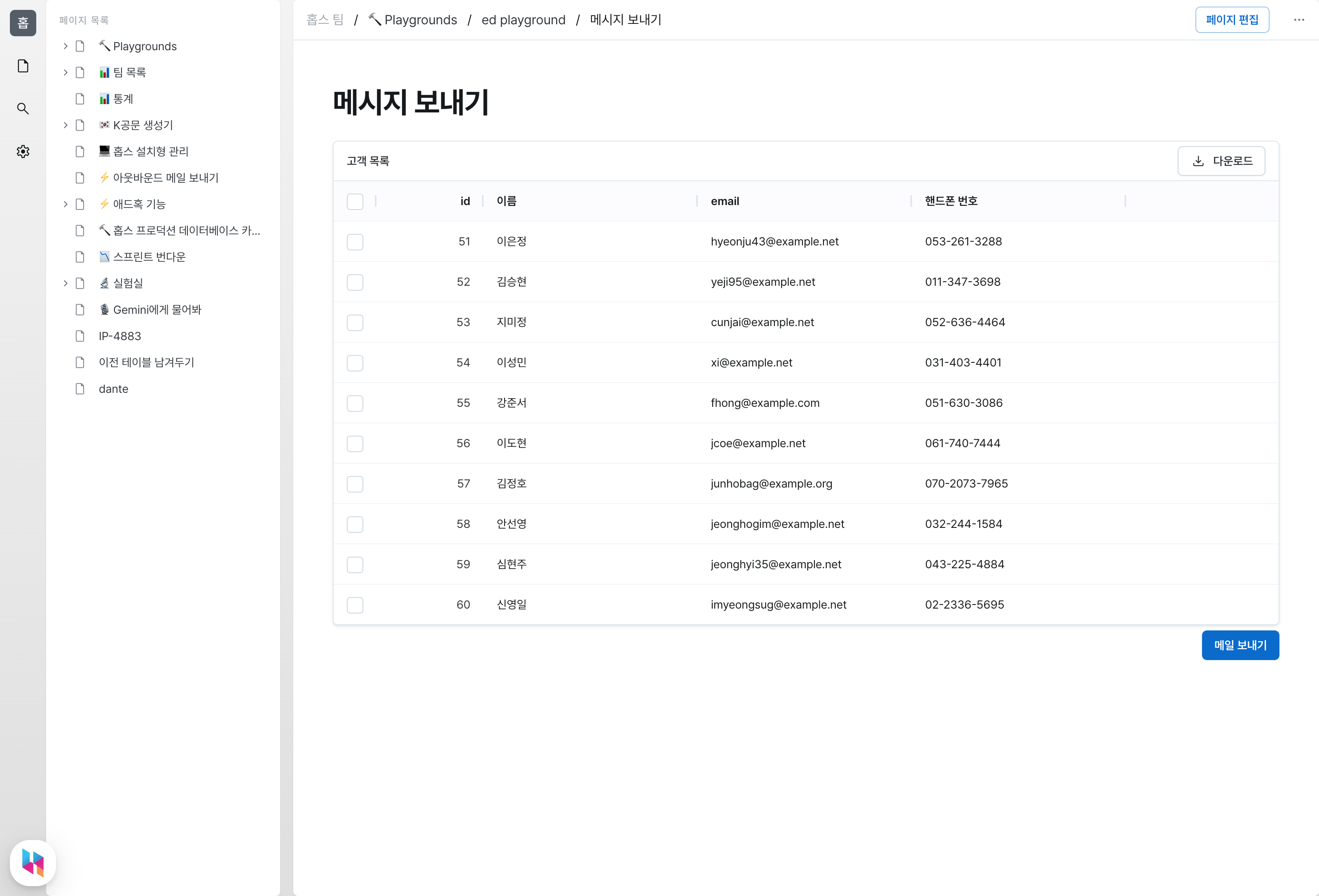Expand the 실험실 tree node chevron

pos(65,283)
